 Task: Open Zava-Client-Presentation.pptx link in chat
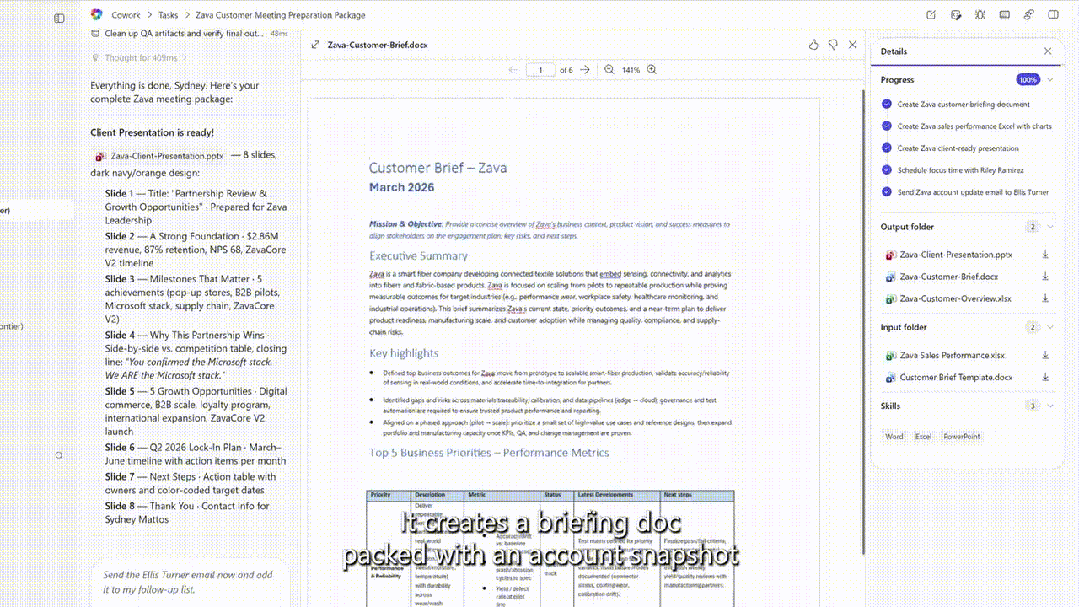click(166, 156)
